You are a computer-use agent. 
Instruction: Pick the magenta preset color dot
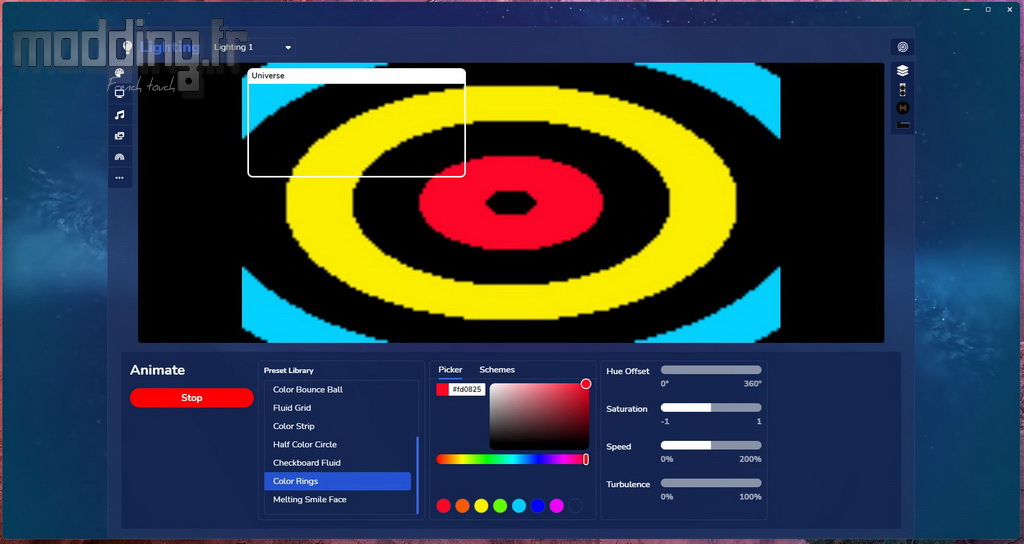[556, 505]
